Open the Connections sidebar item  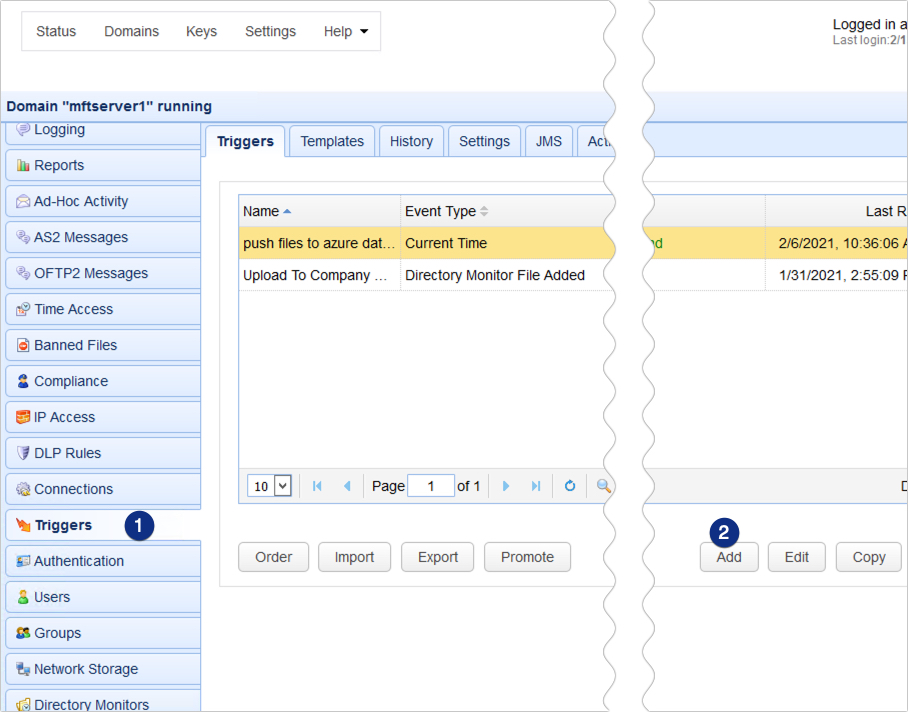(x=103, y=489)
